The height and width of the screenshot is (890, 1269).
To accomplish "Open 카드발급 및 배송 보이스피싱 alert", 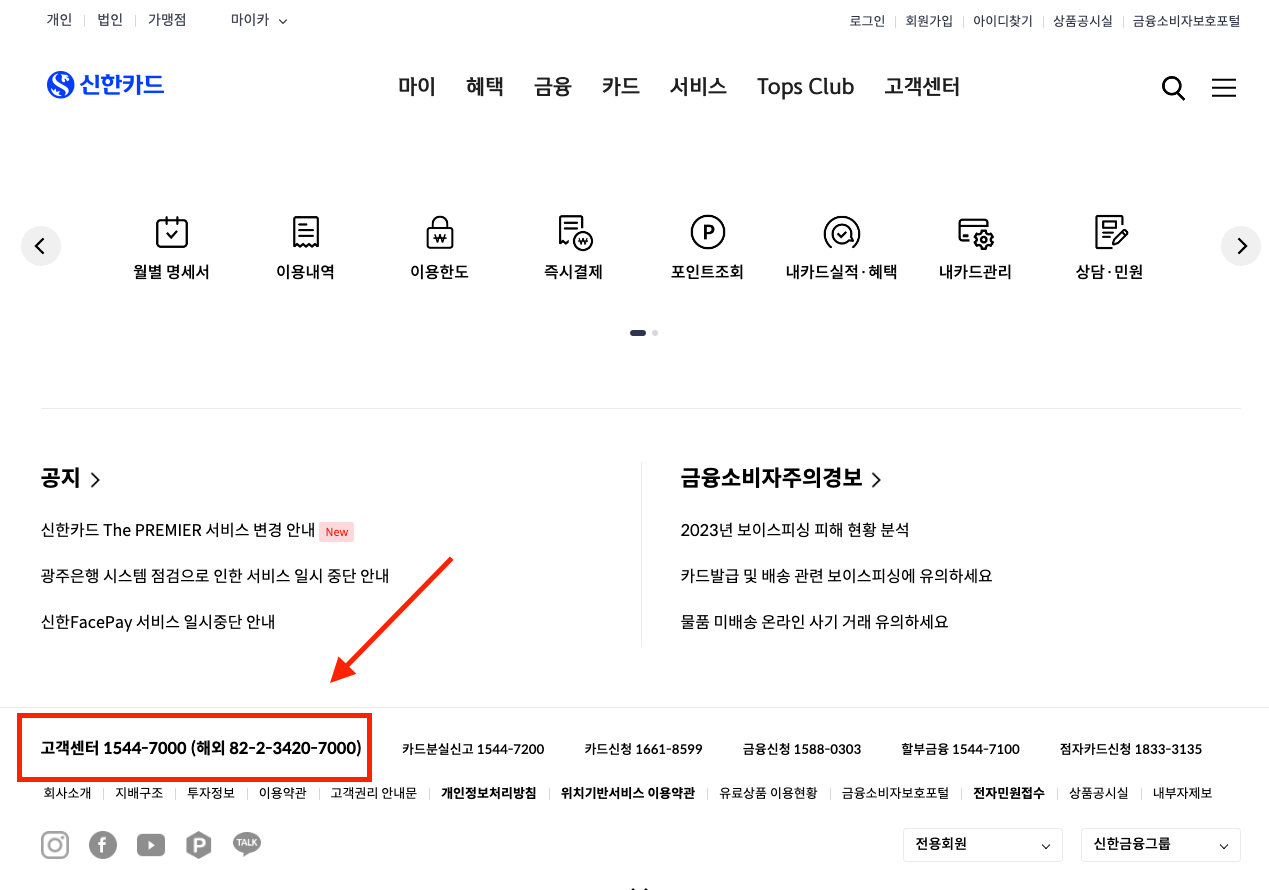I will click(836, 576).
